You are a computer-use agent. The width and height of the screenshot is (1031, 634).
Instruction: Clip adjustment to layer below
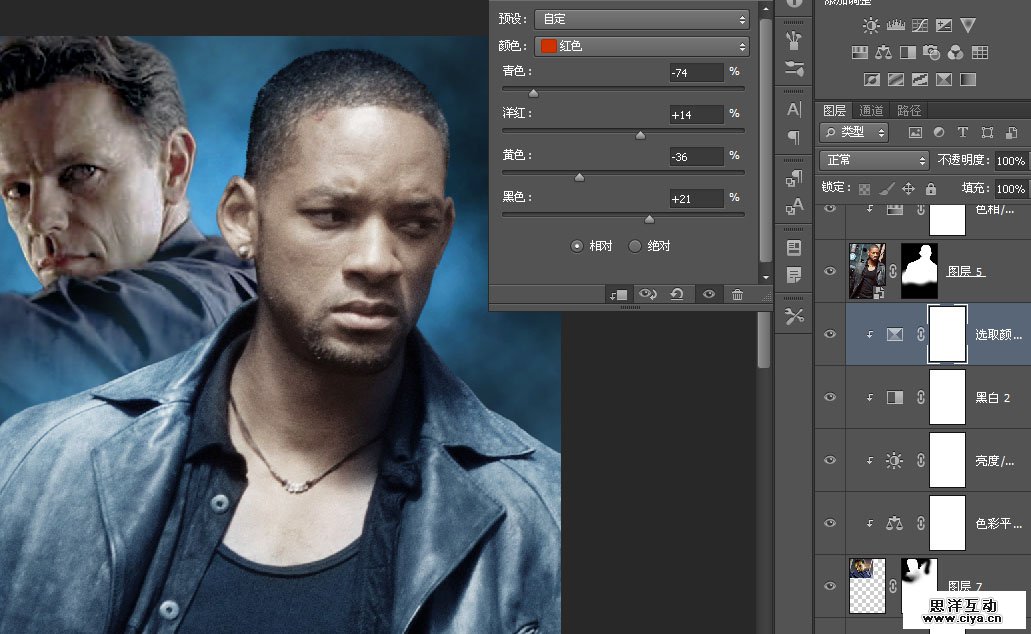tap(618, 294)
